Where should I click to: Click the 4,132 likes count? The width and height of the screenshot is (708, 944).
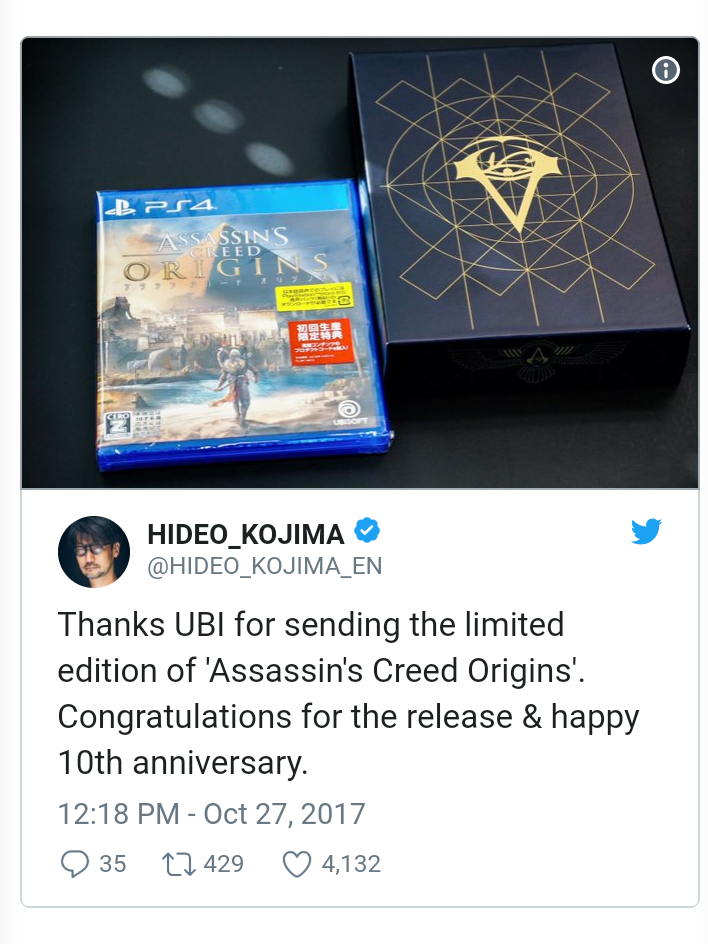[351, 864]
